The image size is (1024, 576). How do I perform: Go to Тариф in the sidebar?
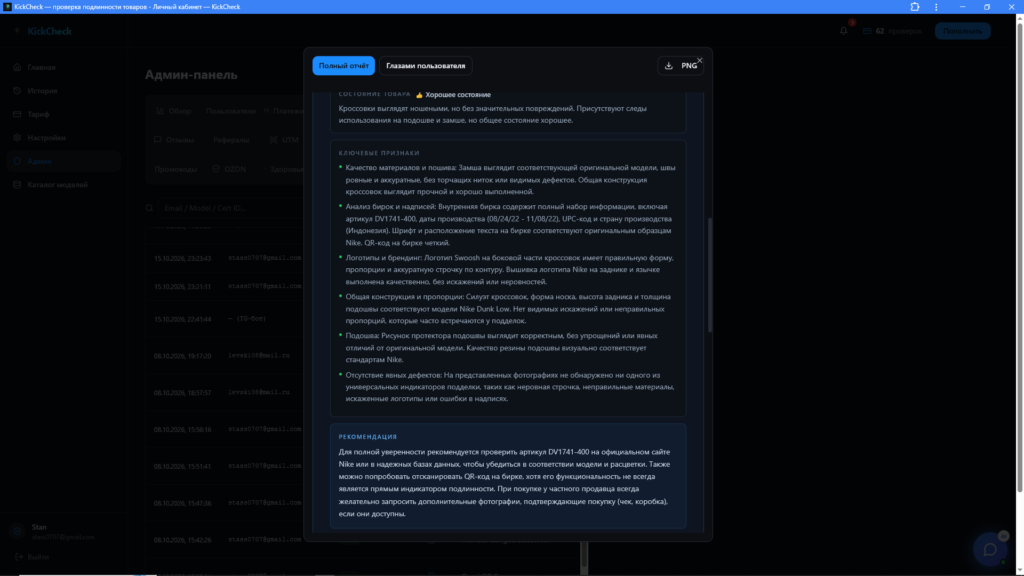click(x=38, y=114)
